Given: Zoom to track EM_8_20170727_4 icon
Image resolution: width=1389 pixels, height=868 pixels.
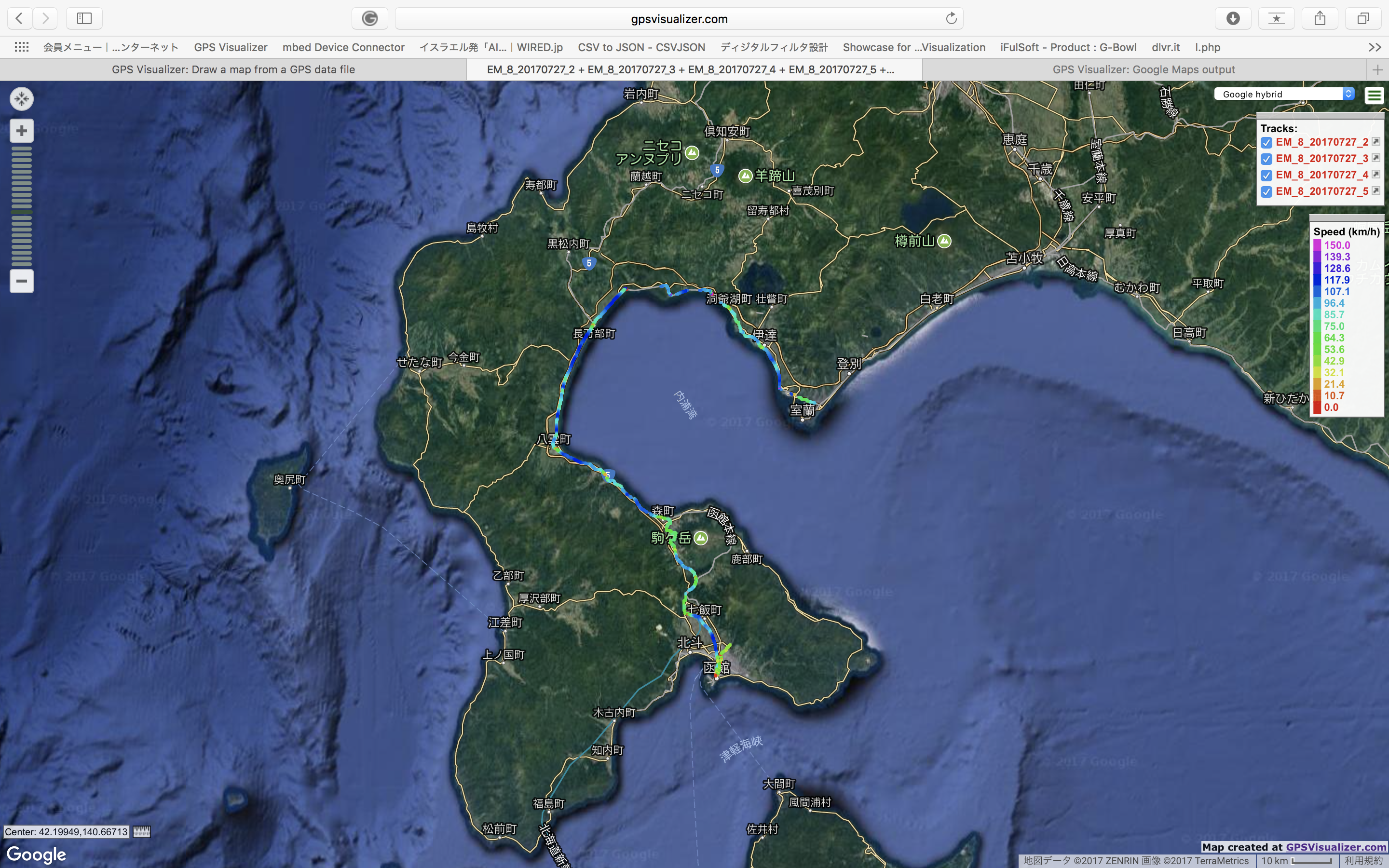Looking at the screenshot, I should pyautogui.click(x=1376, y=174).
